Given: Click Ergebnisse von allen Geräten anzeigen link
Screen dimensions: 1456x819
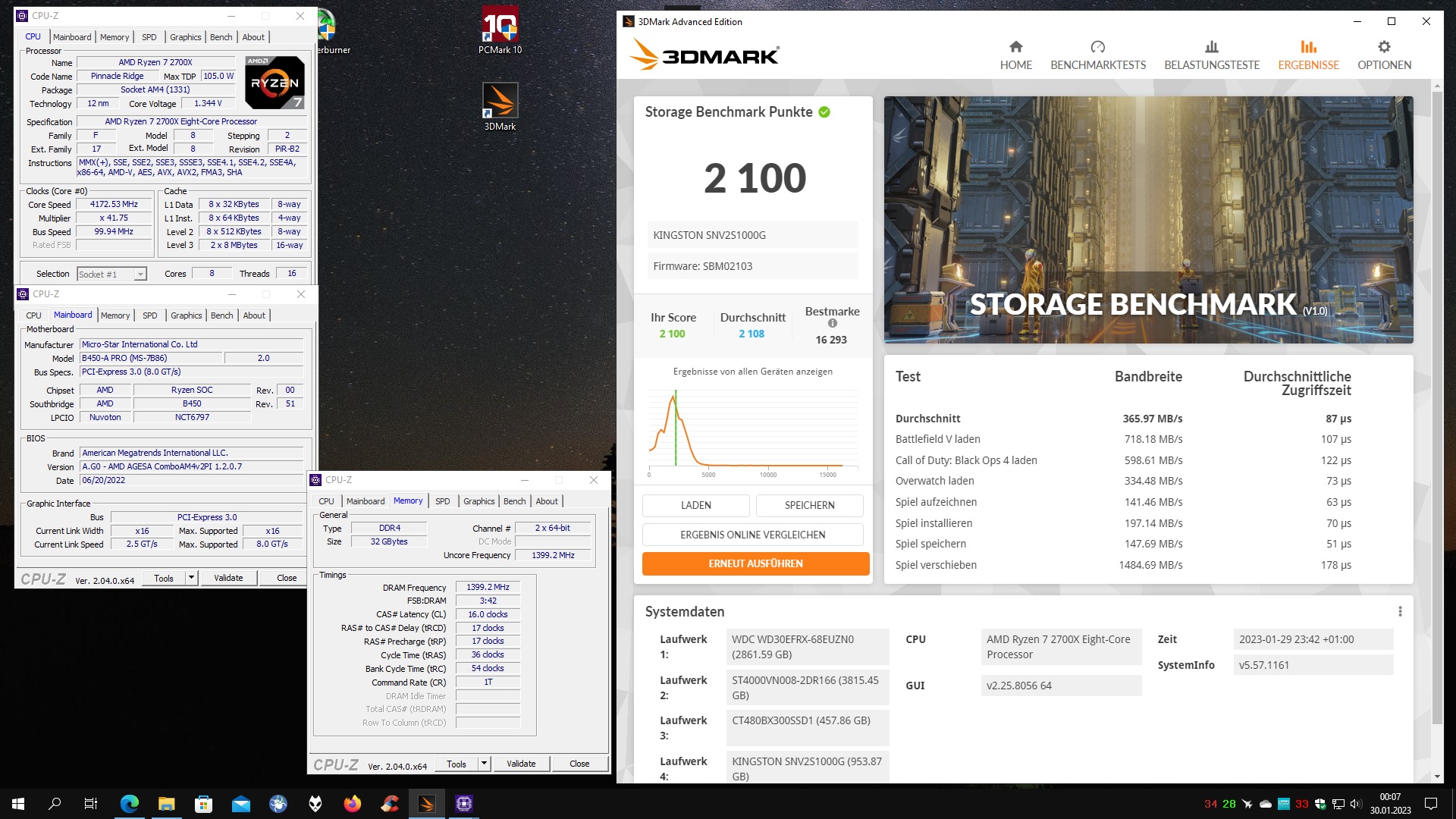Looking at the screenshot, I should pyautogui.click(x=752, y=372).
